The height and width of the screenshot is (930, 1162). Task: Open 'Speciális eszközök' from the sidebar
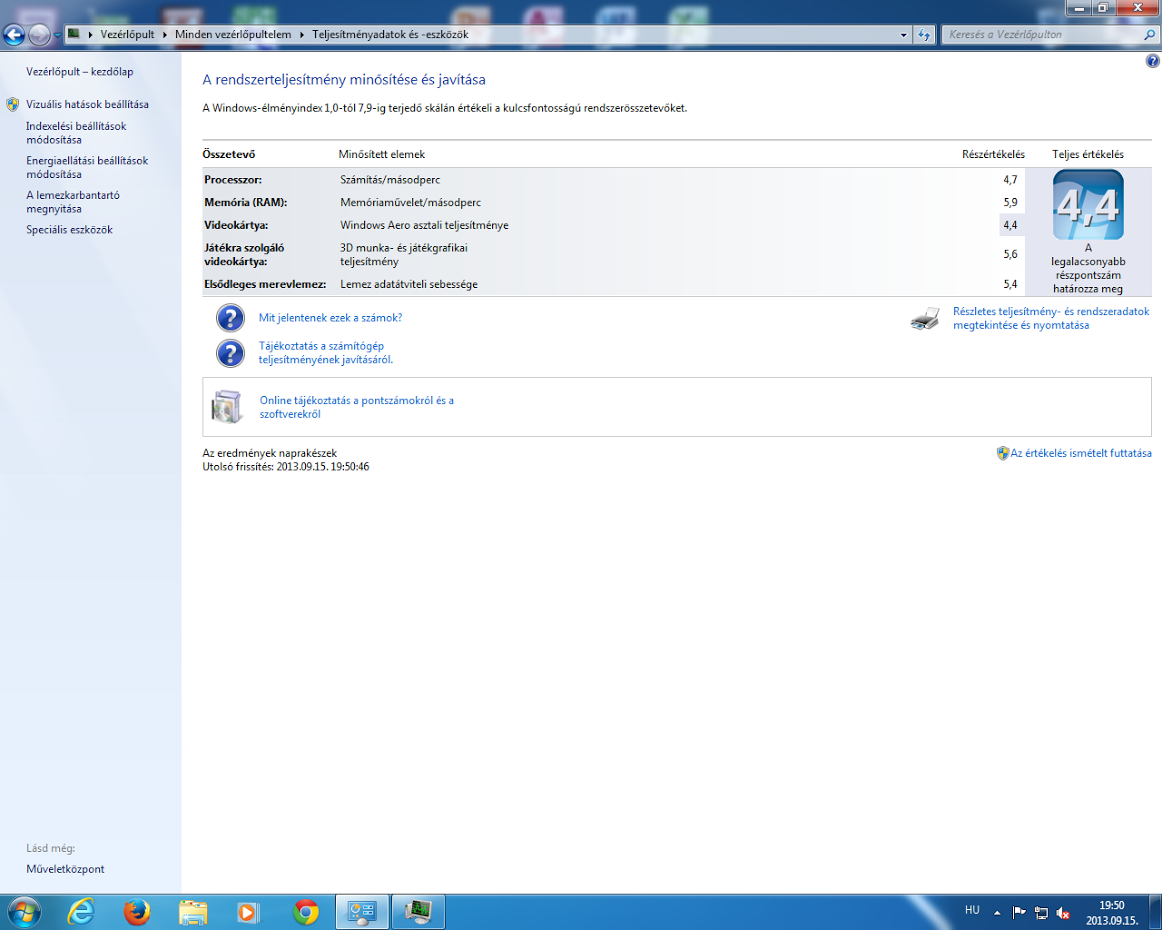pyautogui.click(x=70, y=230)
